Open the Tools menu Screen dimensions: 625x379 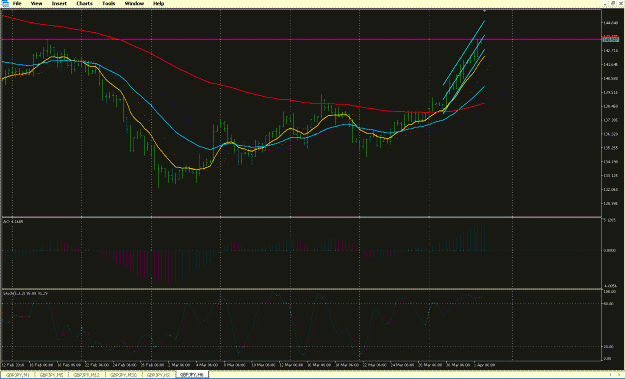click(x=108, y=4)
